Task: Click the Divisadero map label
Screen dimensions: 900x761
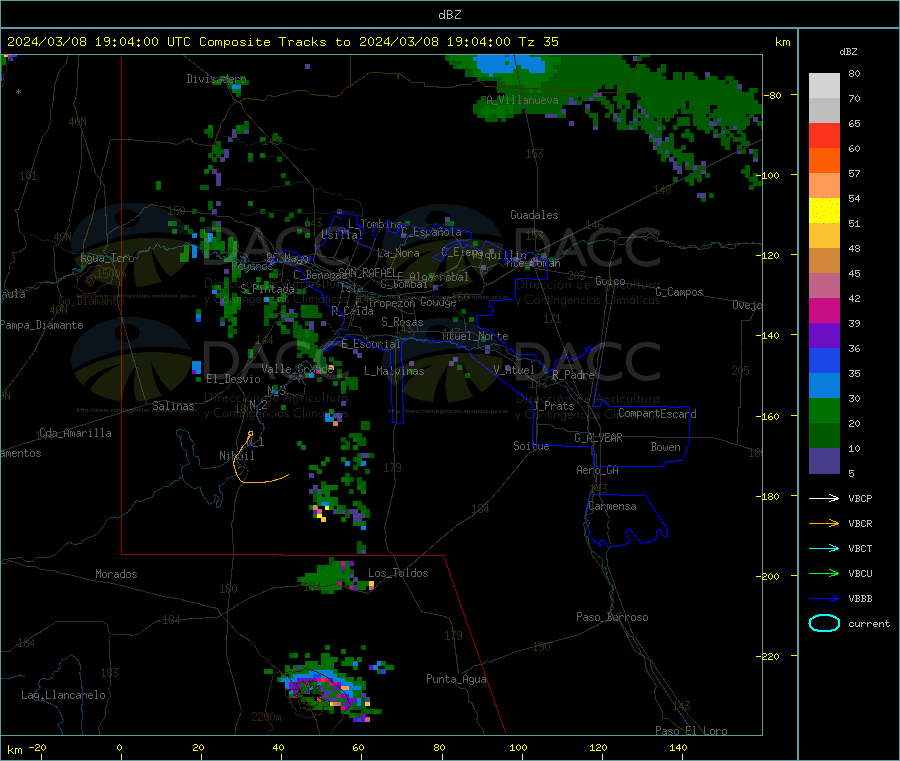Action: 216,79
